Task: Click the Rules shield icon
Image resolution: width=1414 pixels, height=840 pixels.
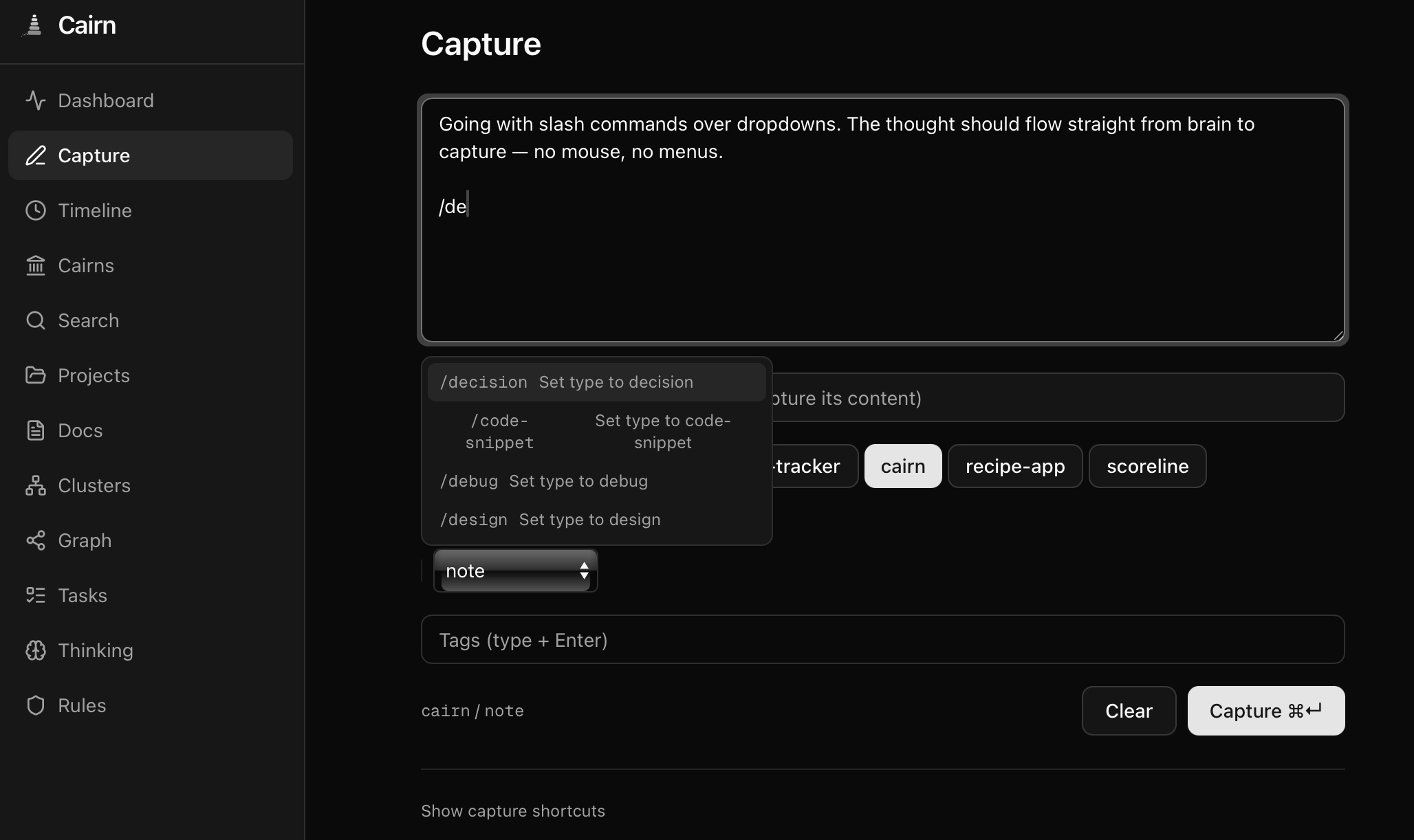Action: (x=36, y=705)
